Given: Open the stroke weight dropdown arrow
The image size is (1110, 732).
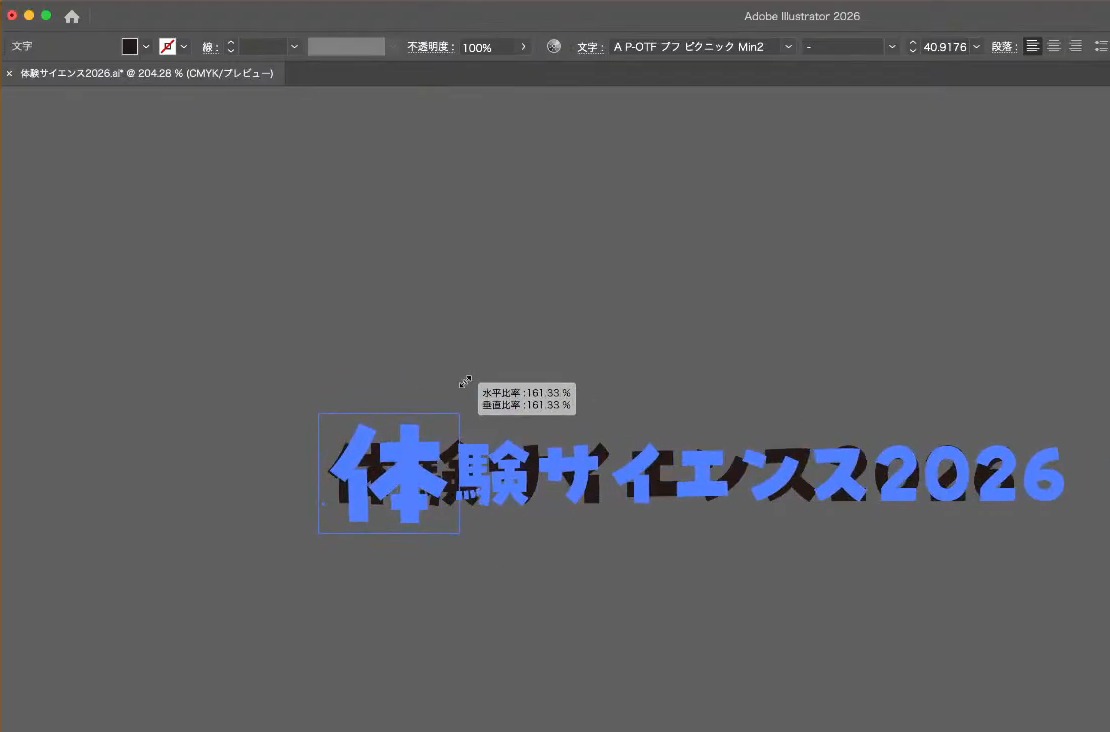Looking at the screenshot, I should (294, 47).
